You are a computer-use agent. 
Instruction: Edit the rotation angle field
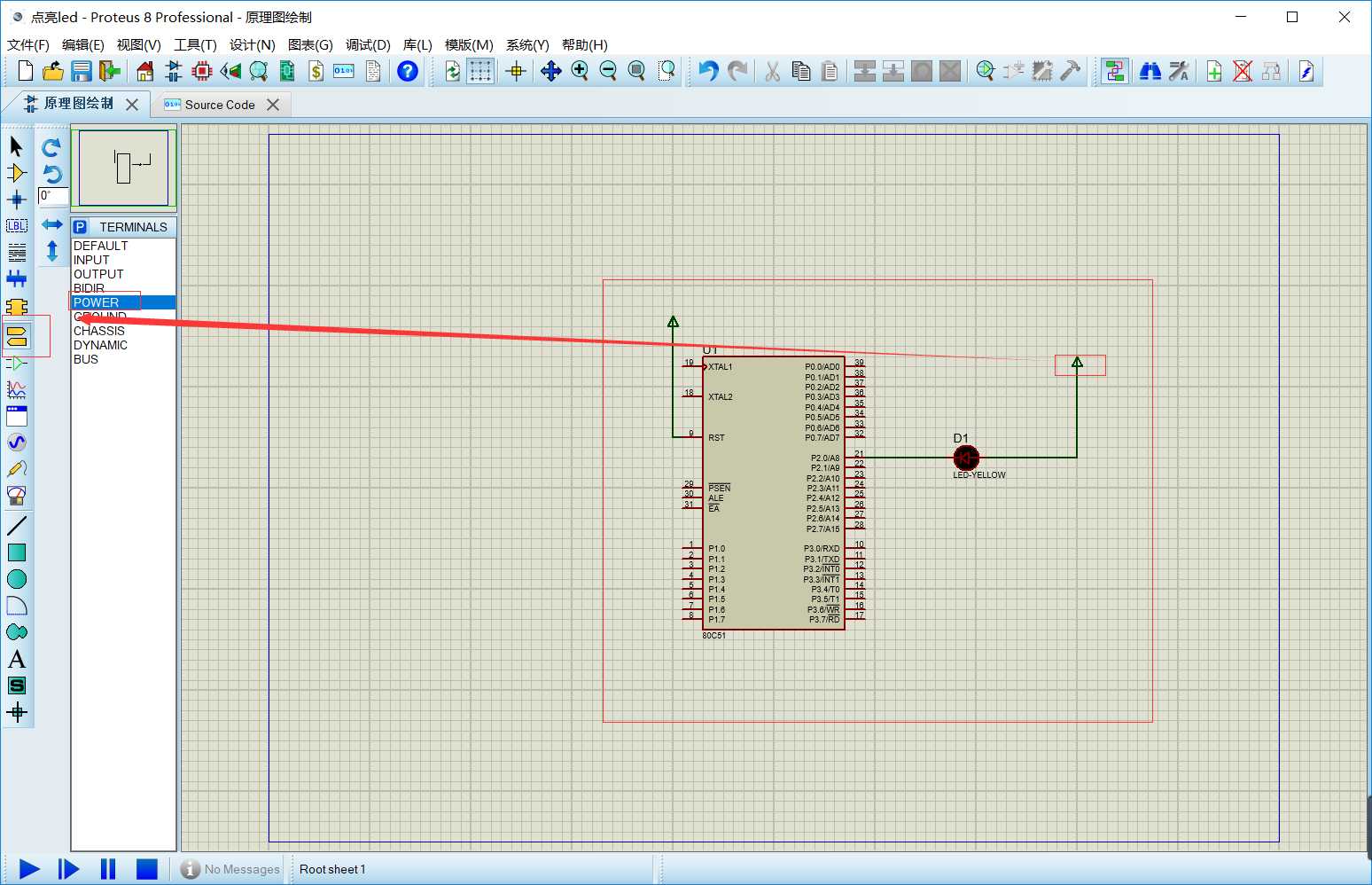[52, 196]
